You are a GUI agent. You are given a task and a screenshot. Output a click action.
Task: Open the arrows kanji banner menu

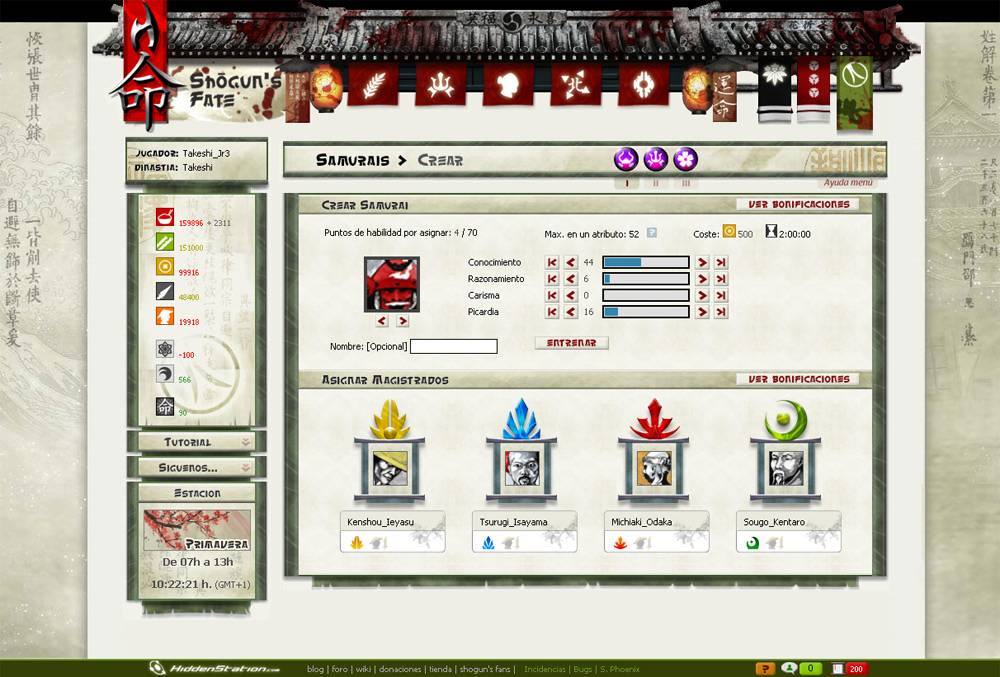tap(576, 84)
